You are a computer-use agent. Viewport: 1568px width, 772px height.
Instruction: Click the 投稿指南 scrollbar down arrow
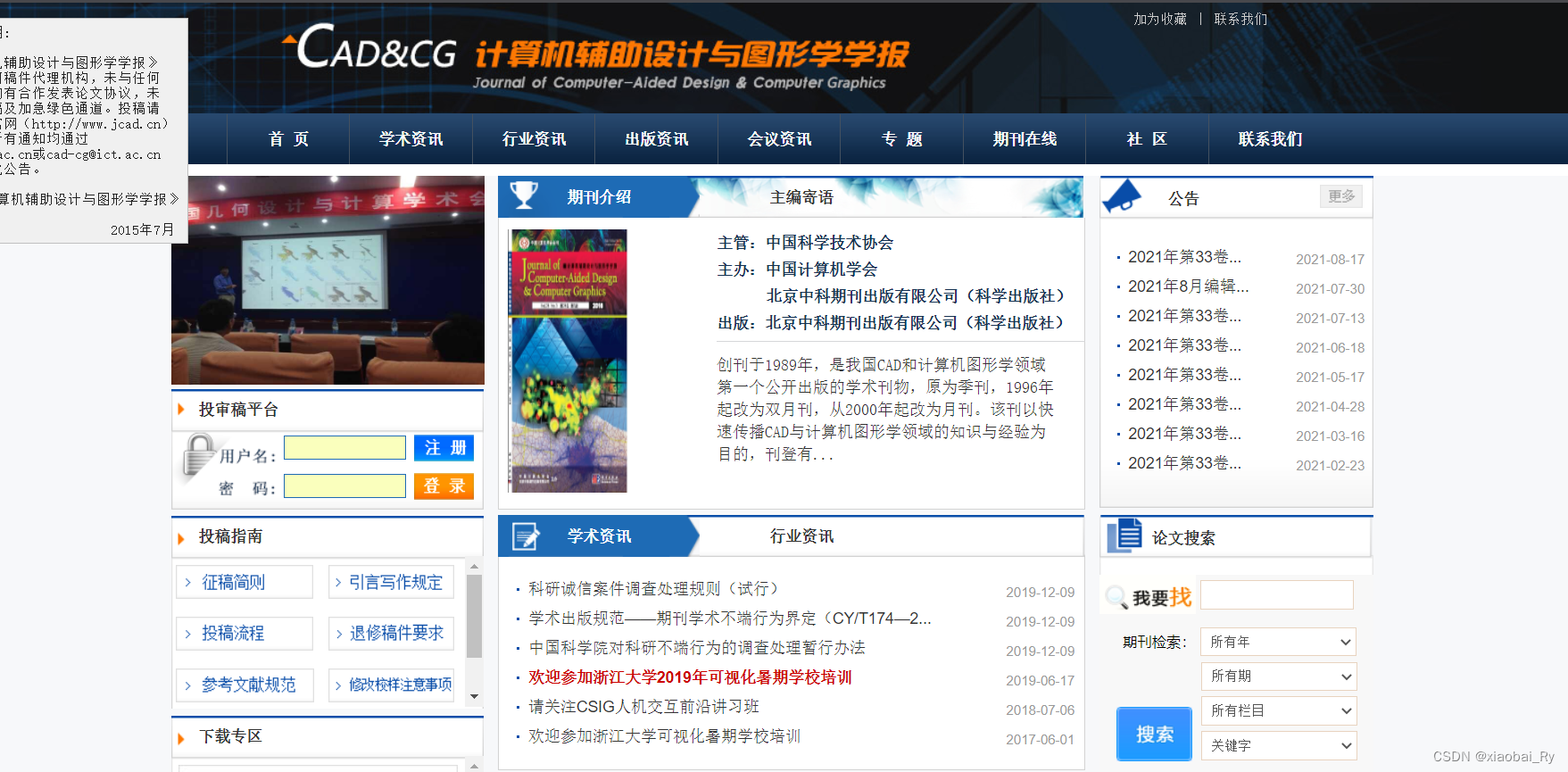(474, 696)
